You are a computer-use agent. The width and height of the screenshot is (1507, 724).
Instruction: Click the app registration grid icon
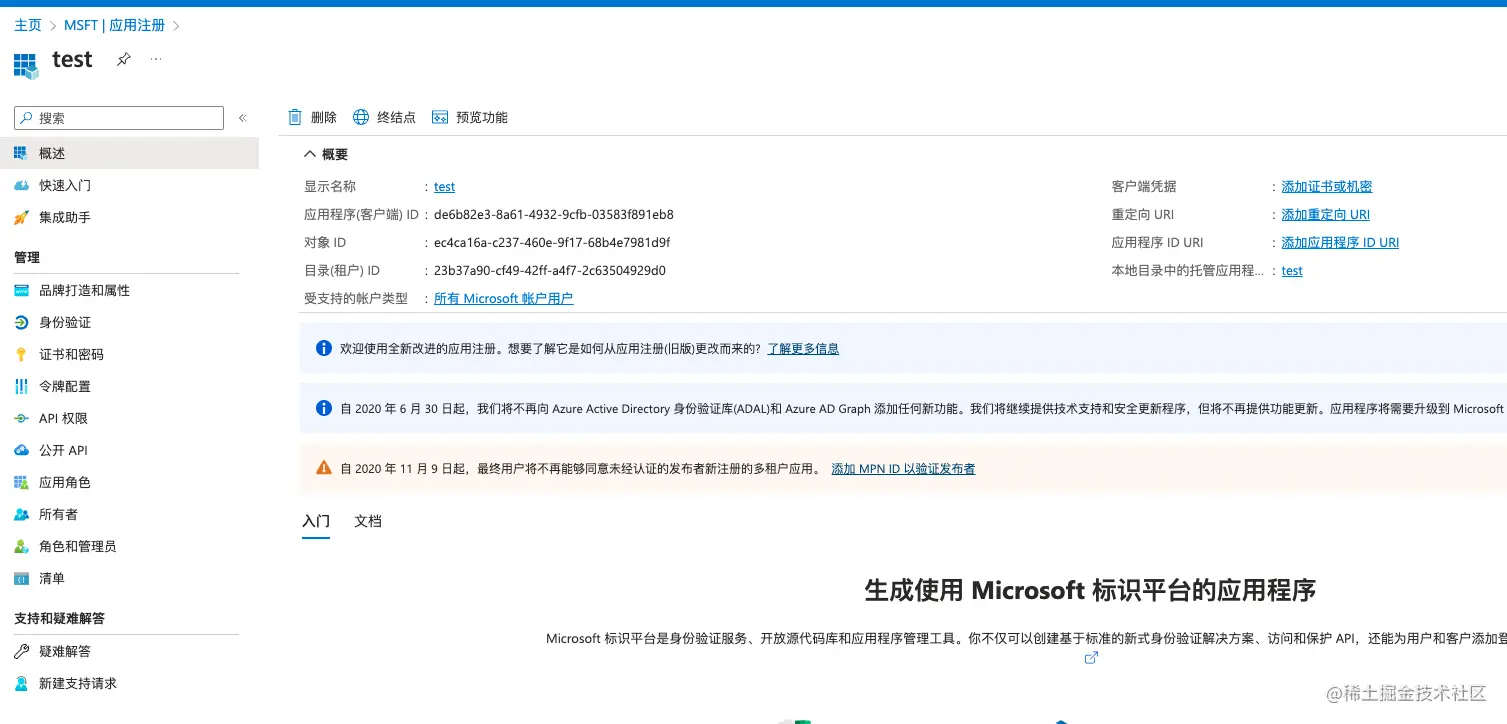(26, 66)
